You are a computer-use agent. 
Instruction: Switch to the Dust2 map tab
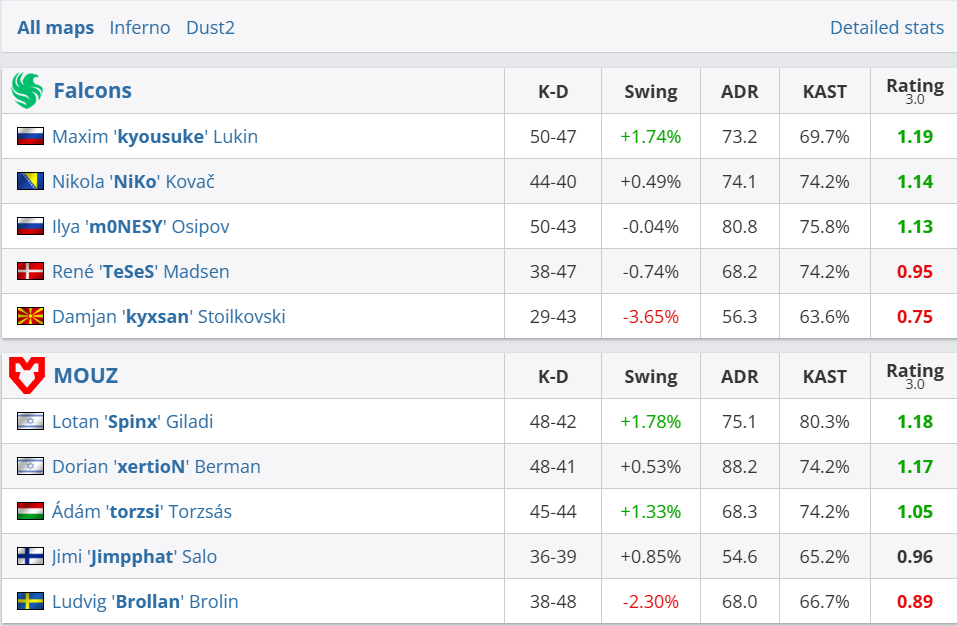[x=210, y=28]
